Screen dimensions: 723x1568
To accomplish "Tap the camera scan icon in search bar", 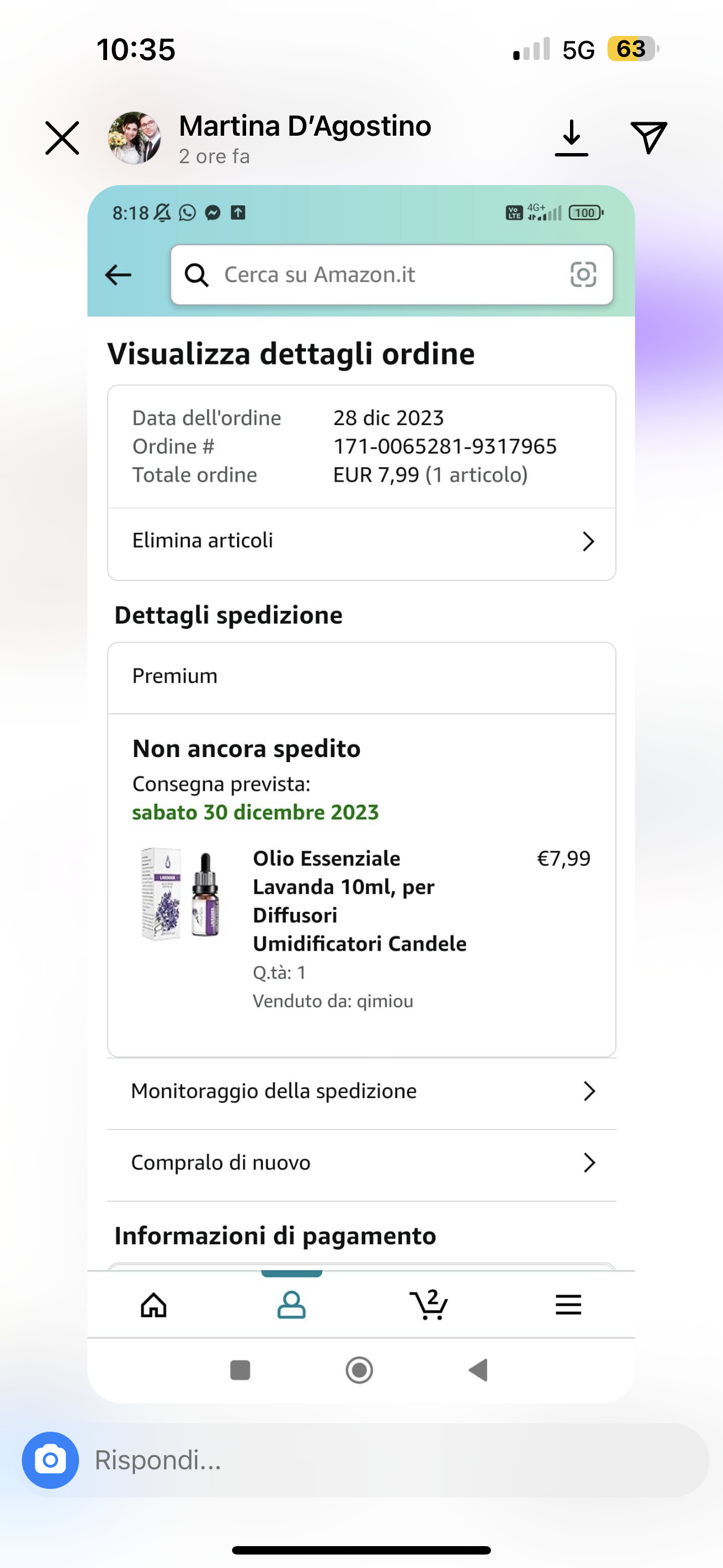I will 582,275.
